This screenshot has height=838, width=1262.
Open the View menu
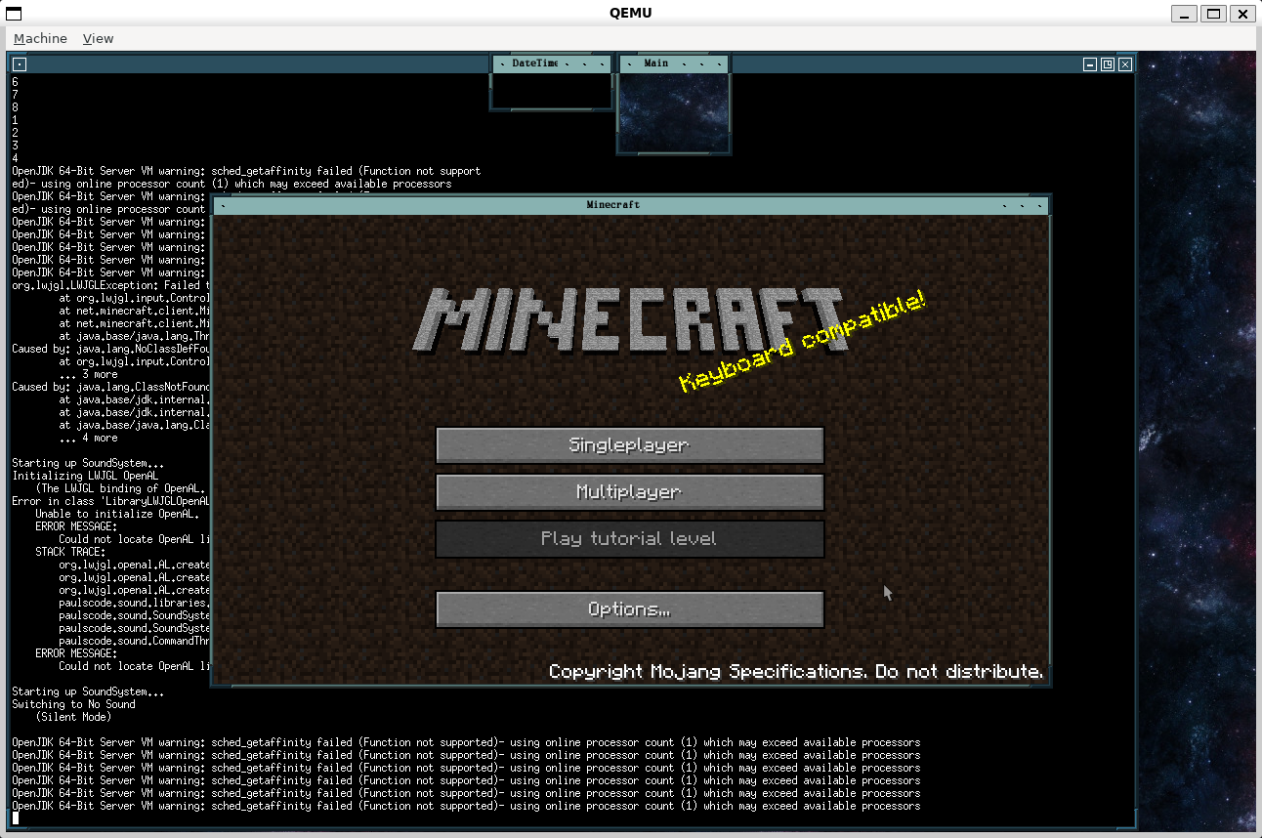tap(97, 38)
